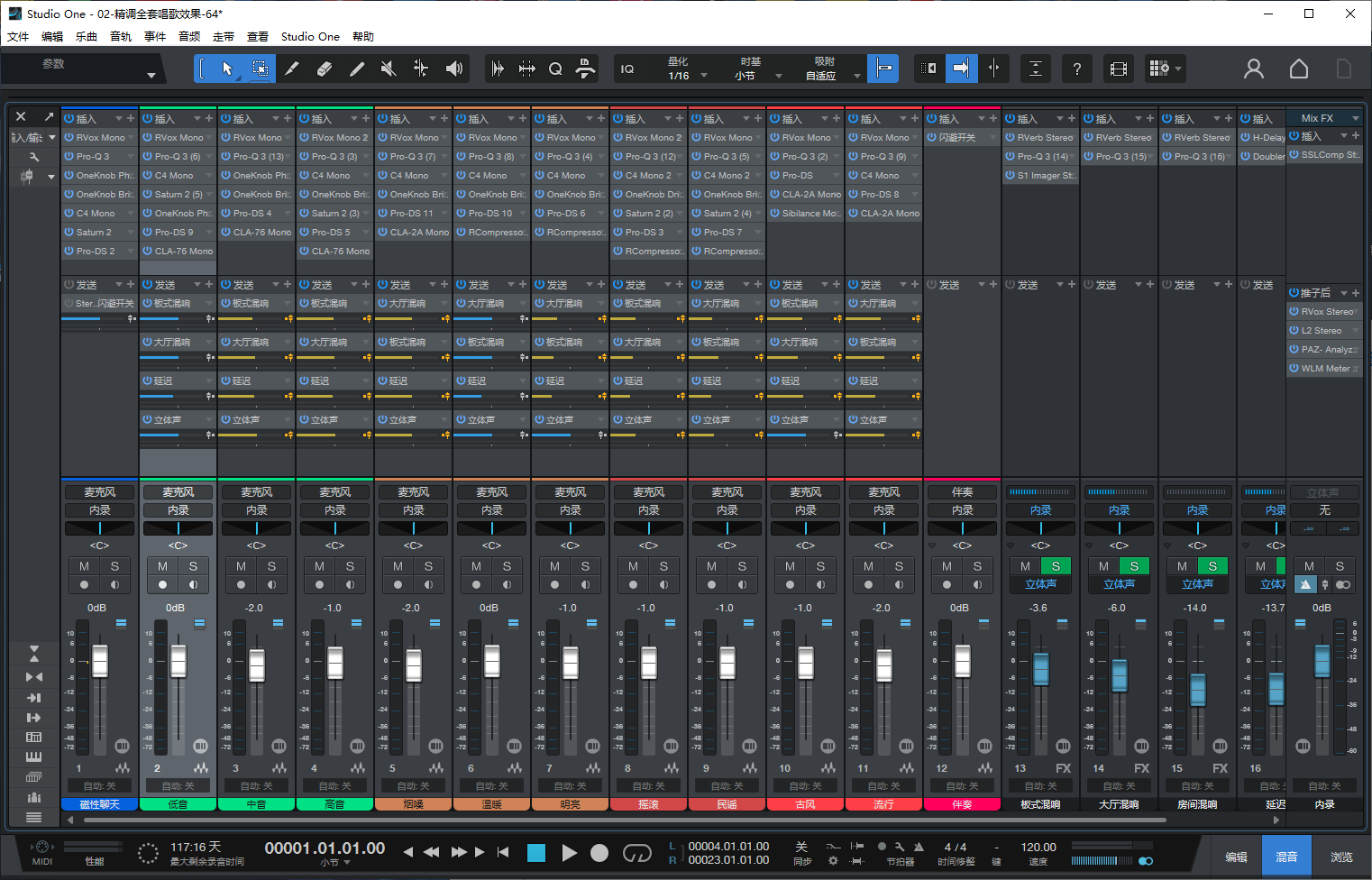
Task: Toggle the loop button in transport
Action: [x=636, y=853]
